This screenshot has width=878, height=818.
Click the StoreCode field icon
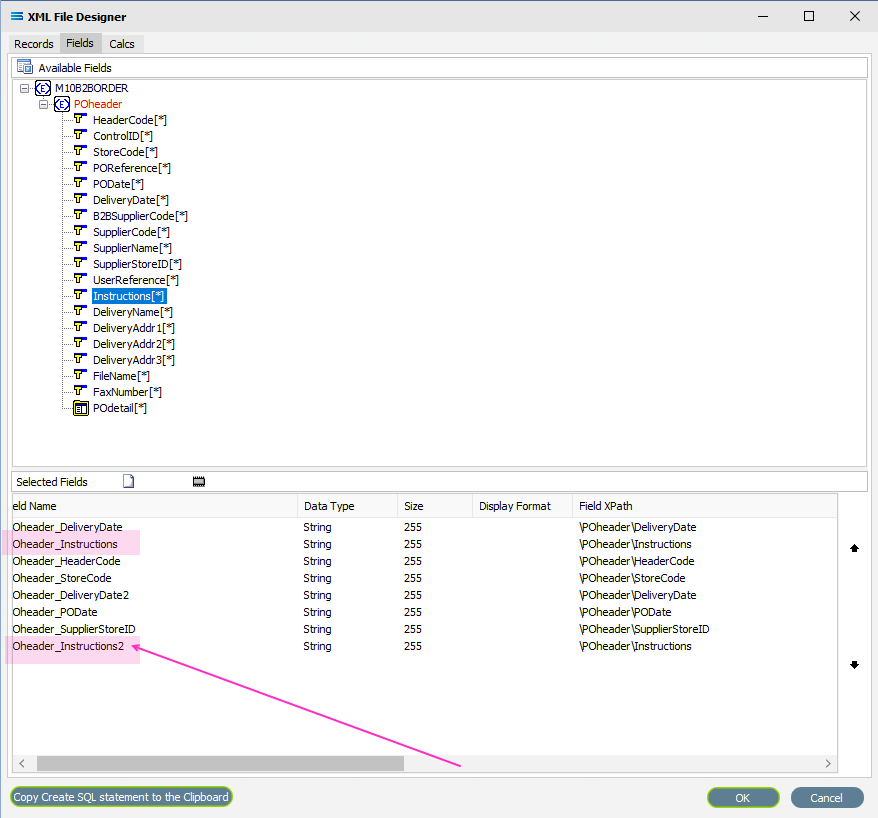click(x=80, y=151)
